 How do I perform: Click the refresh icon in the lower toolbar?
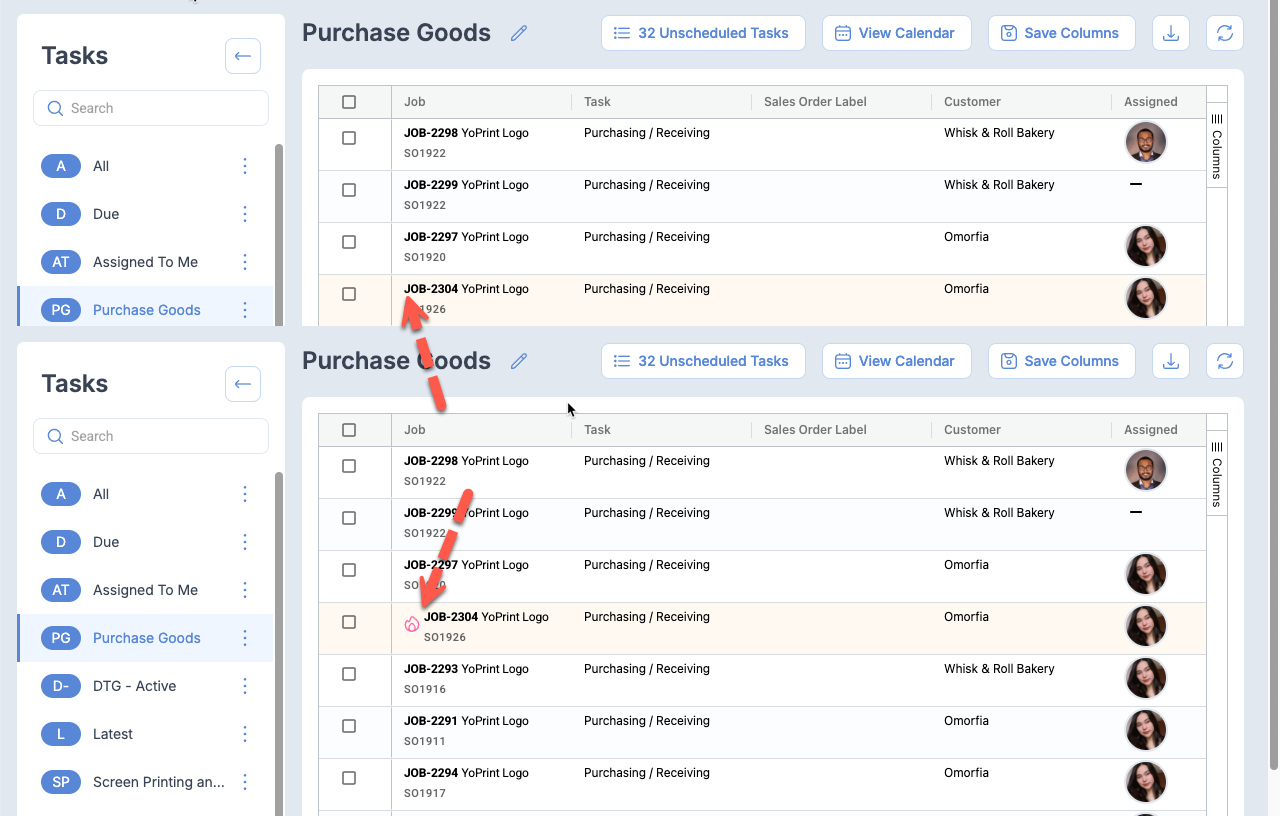click(1225, 361)
